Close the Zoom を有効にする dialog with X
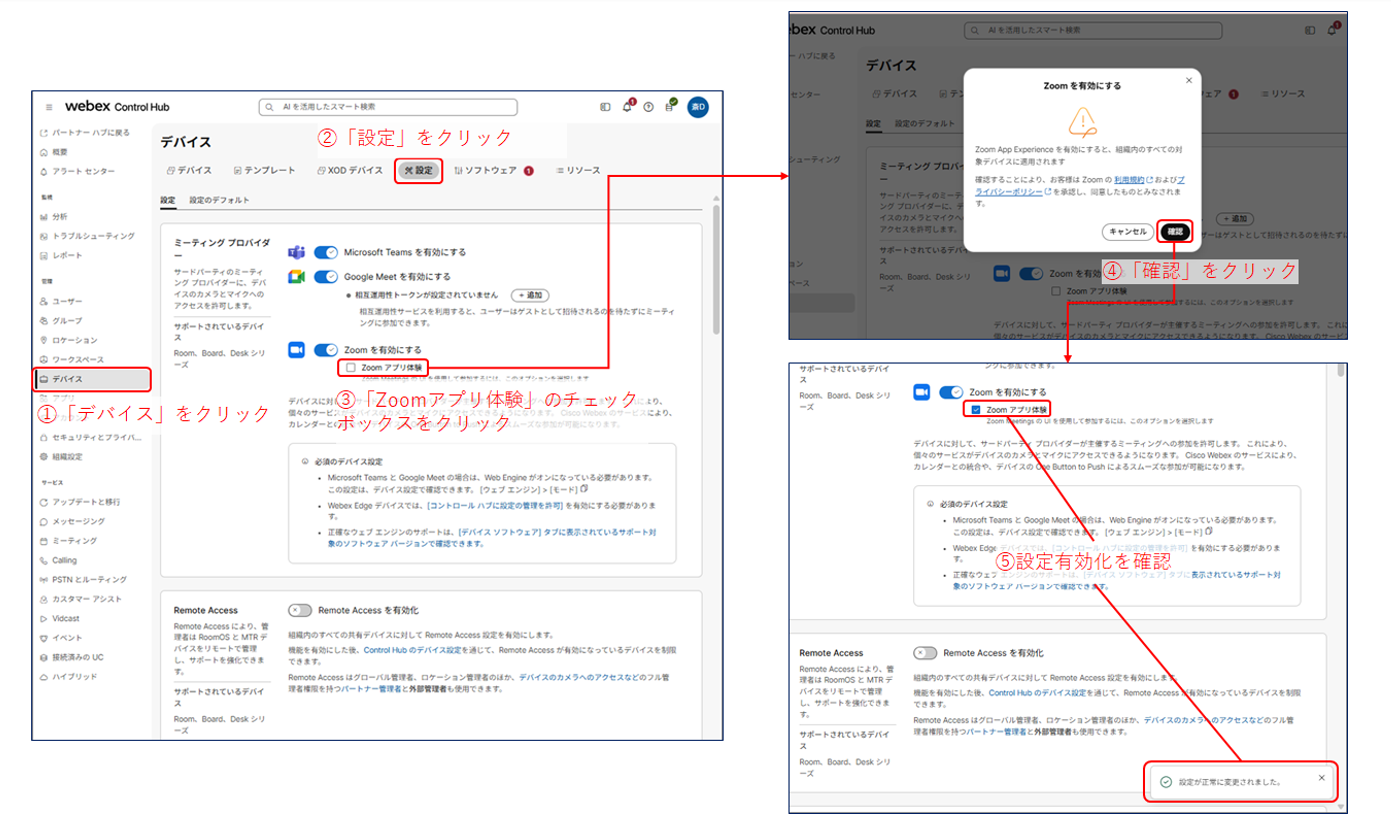1391x822 pixels. tap(1188, 80)
